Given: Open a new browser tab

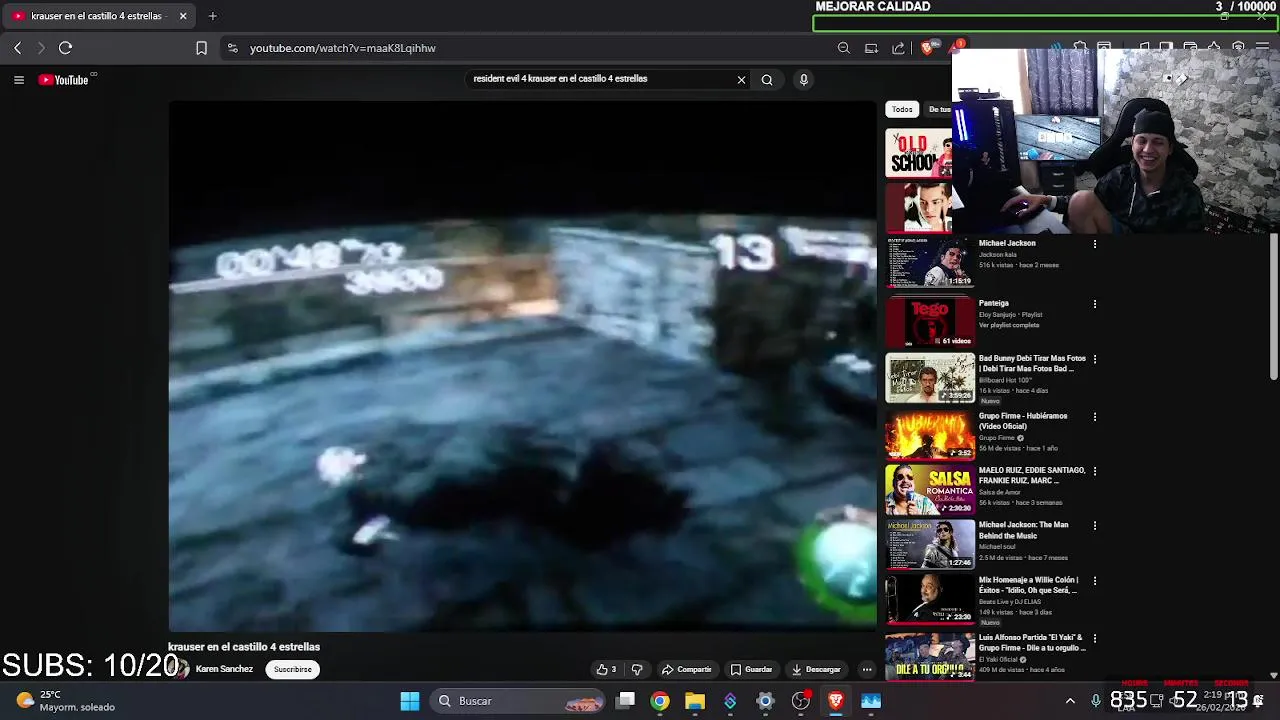Looking at the screenshot, I should pos(212,16).
